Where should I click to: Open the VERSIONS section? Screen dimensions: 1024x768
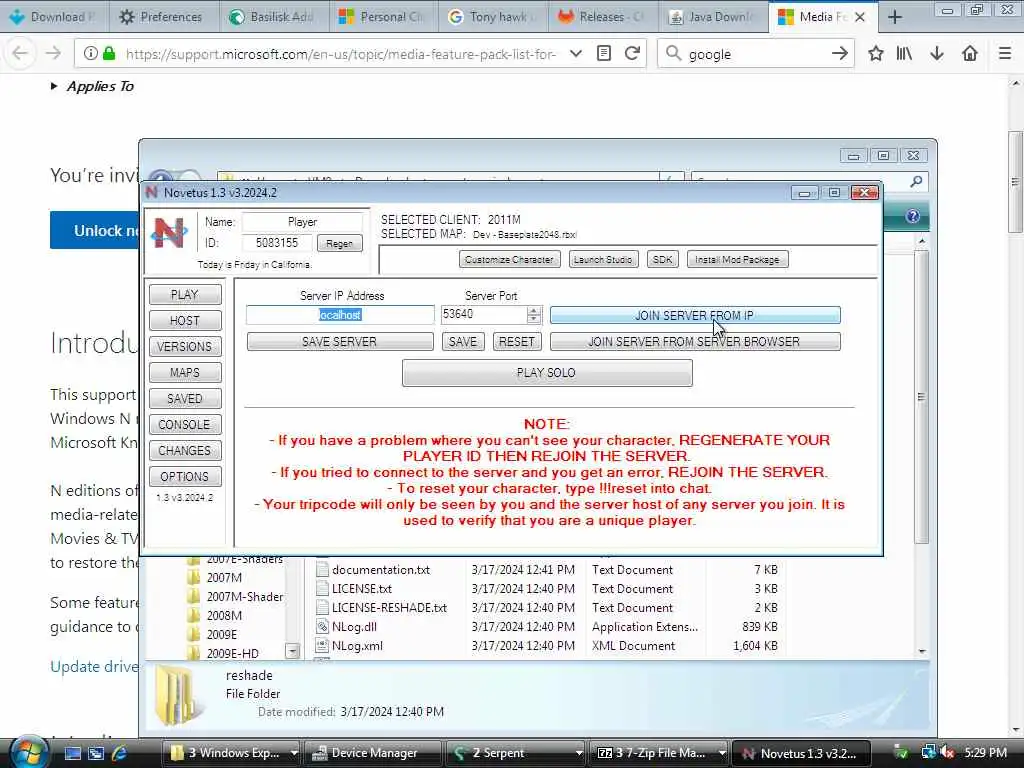(185, 347)
